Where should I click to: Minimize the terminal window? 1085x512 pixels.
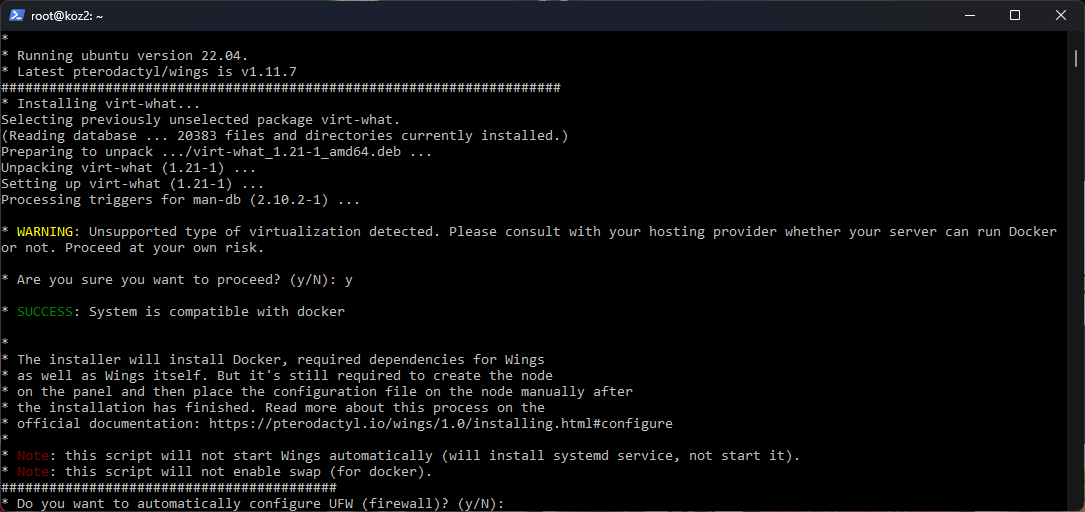coord(967,15)
